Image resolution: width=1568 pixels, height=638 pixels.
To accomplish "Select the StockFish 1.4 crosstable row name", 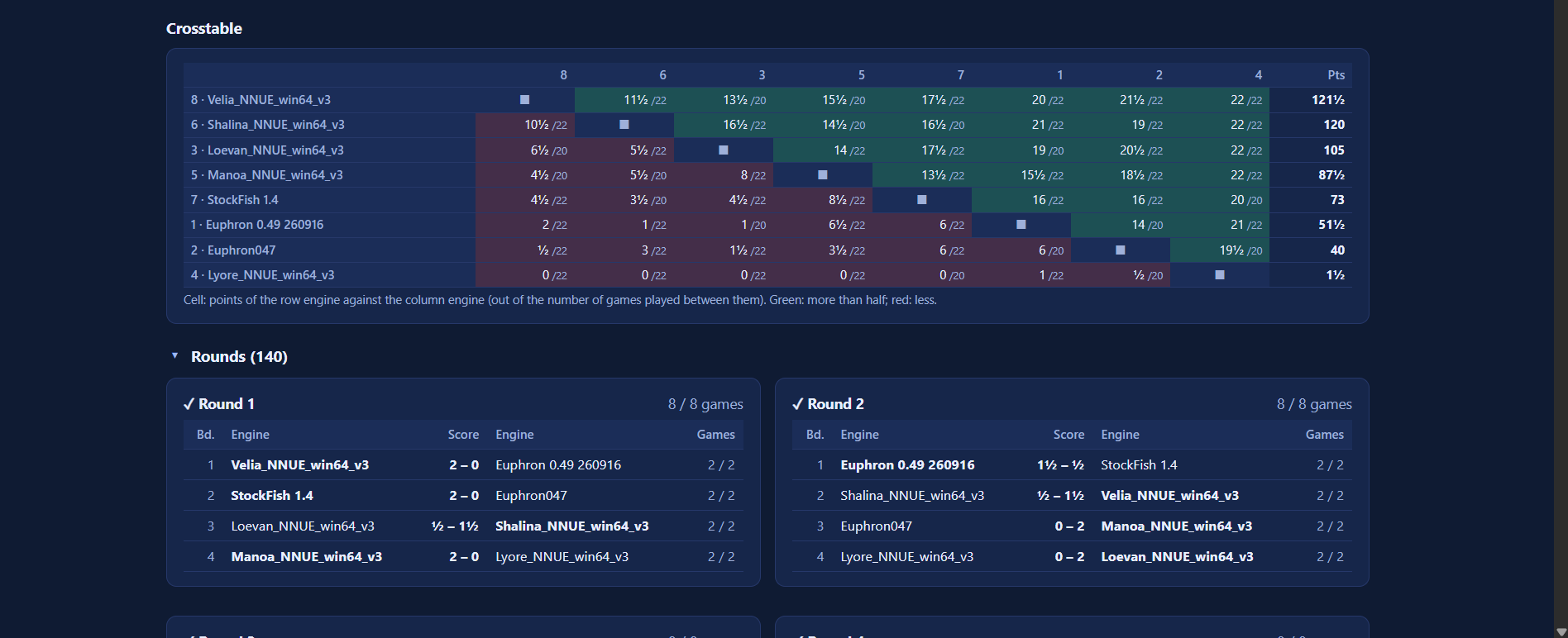I will point(234,200).
